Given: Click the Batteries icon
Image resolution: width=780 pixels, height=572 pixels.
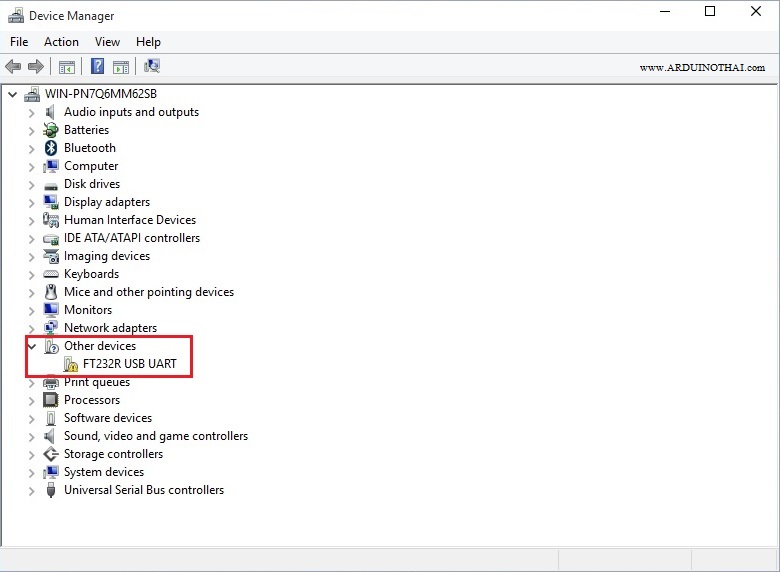Looking at the screenshot, I should (50, 130).
